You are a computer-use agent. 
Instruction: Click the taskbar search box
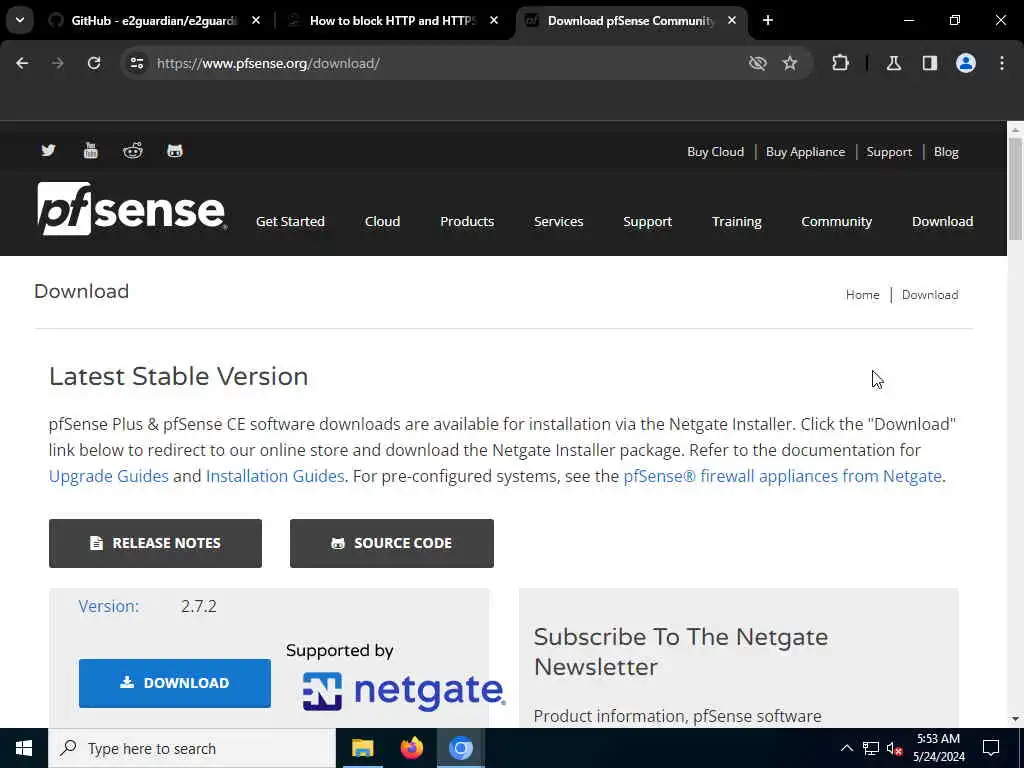pos(191,748)
